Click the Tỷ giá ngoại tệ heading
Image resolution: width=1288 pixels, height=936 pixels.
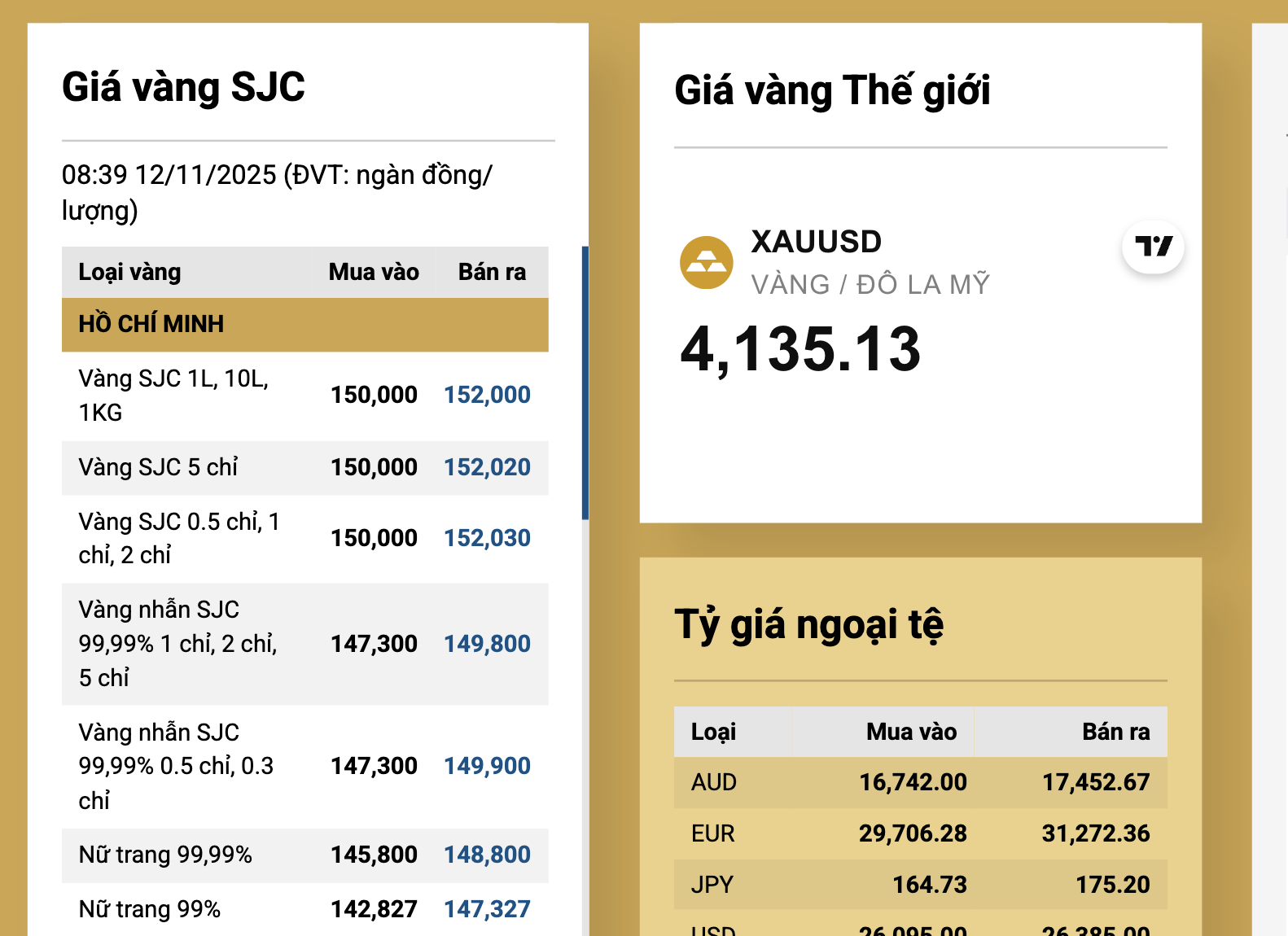tap(808, 623)
